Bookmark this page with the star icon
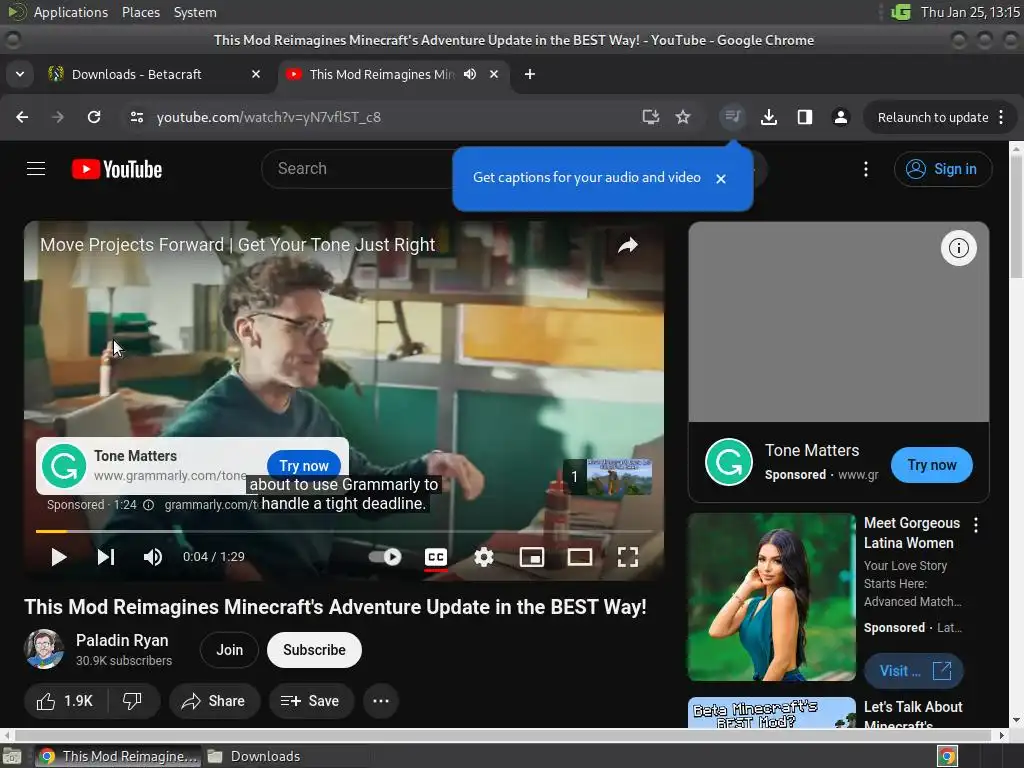The height and width of the screenshot is (768, 1024). tap(683, 117)
